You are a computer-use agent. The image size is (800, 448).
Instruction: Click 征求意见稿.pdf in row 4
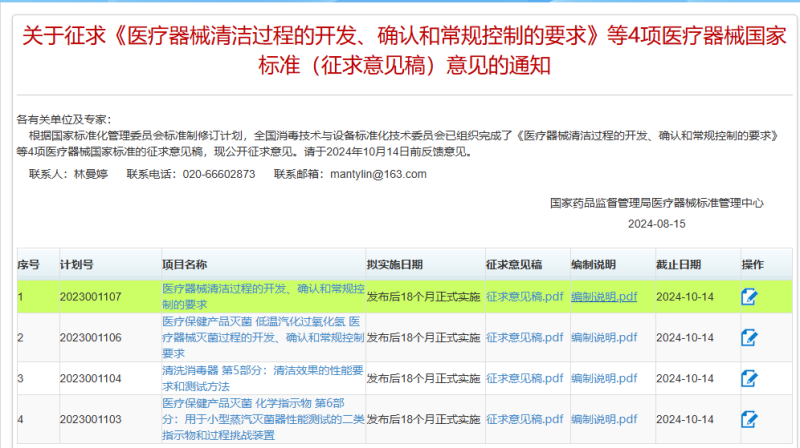point(524,419)
